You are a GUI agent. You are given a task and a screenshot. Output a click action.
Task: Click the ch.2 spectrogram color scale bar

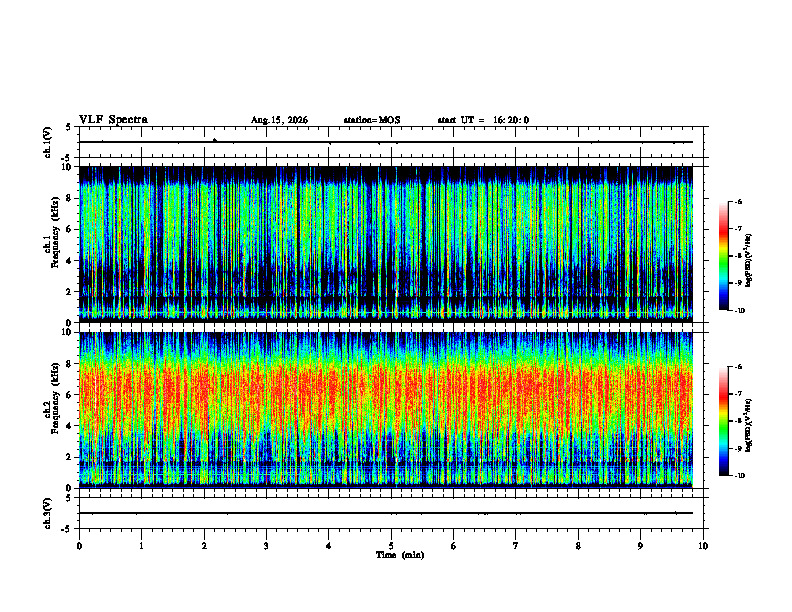pos(724,421)
